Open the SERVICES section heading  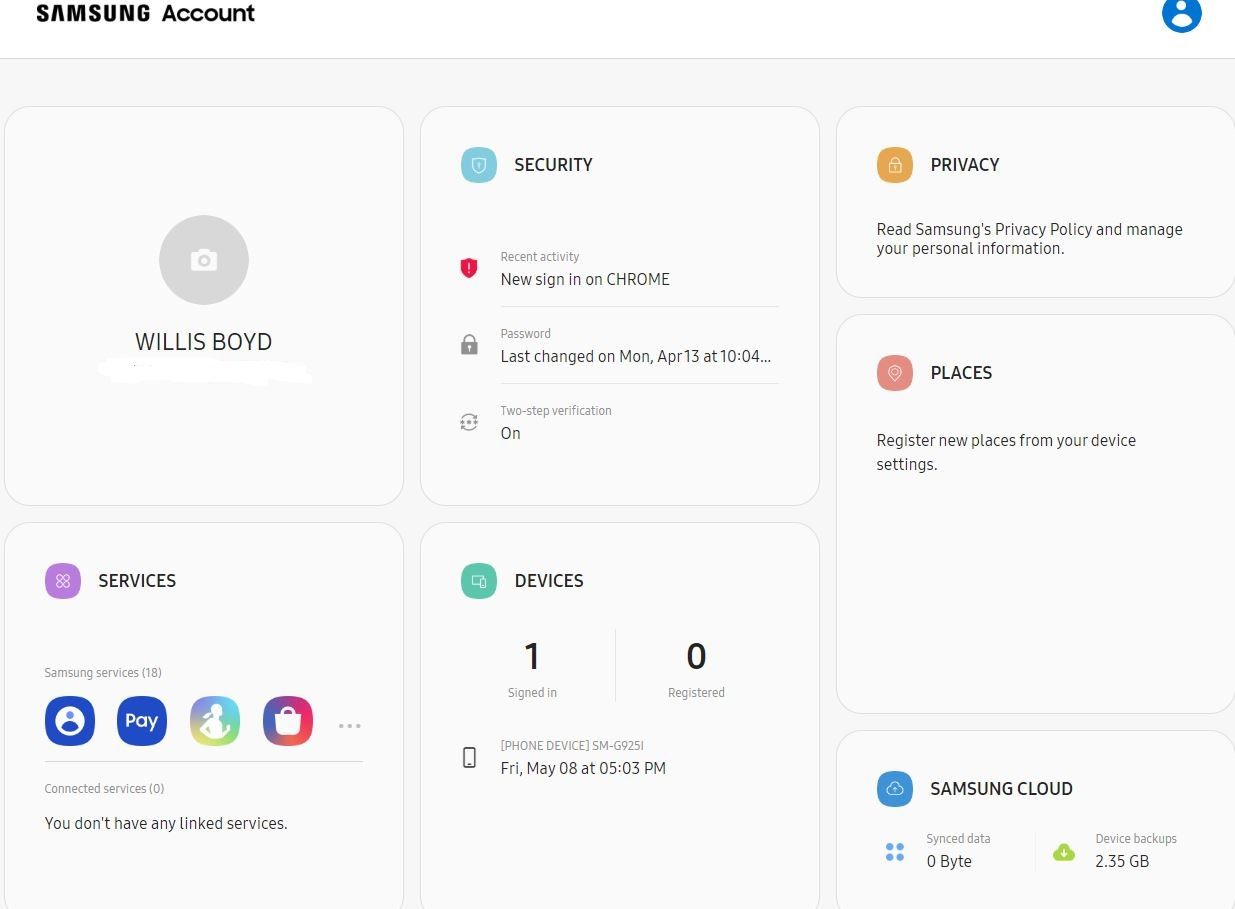tap(136, 581)
